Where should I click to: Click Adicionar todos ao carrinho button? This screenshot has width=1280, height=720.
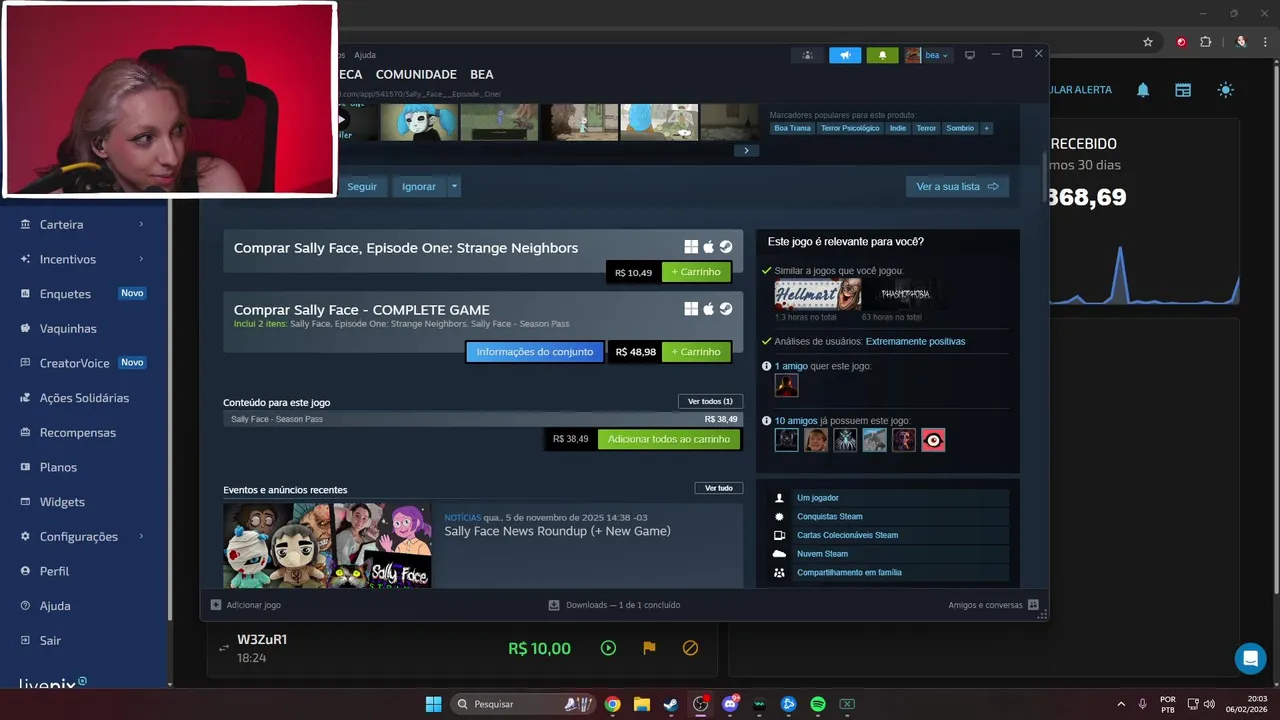coord(669,439)
